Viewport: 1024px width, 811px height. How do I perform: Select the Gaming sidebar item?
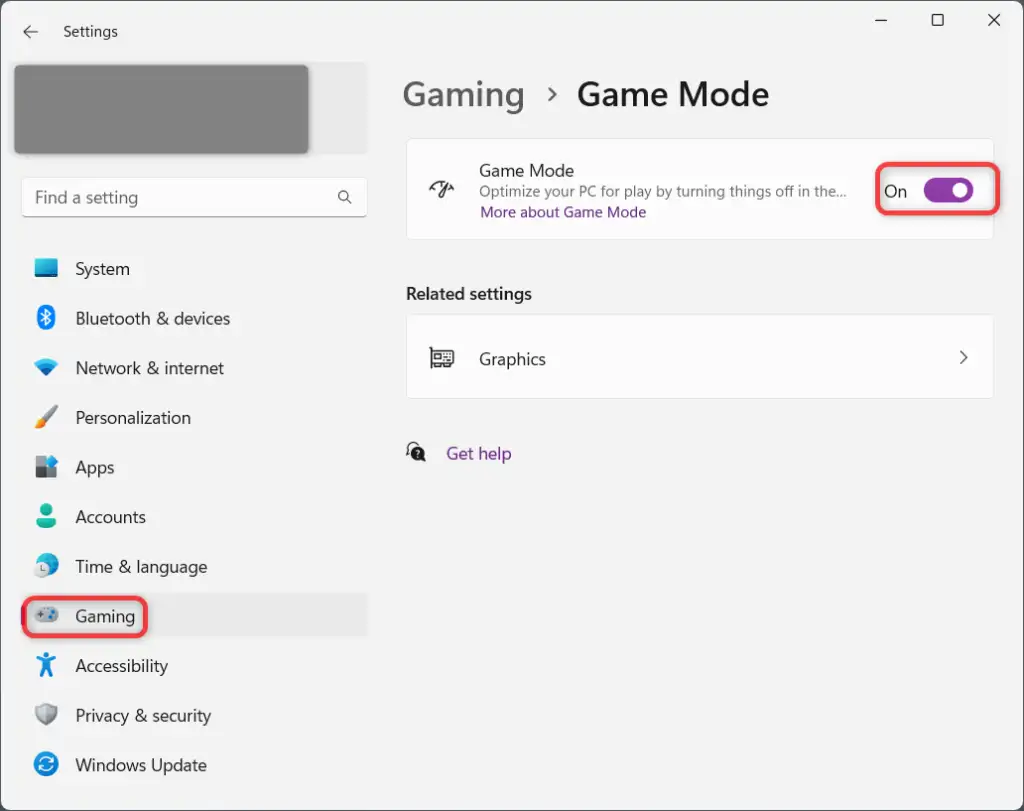point(104,616)
